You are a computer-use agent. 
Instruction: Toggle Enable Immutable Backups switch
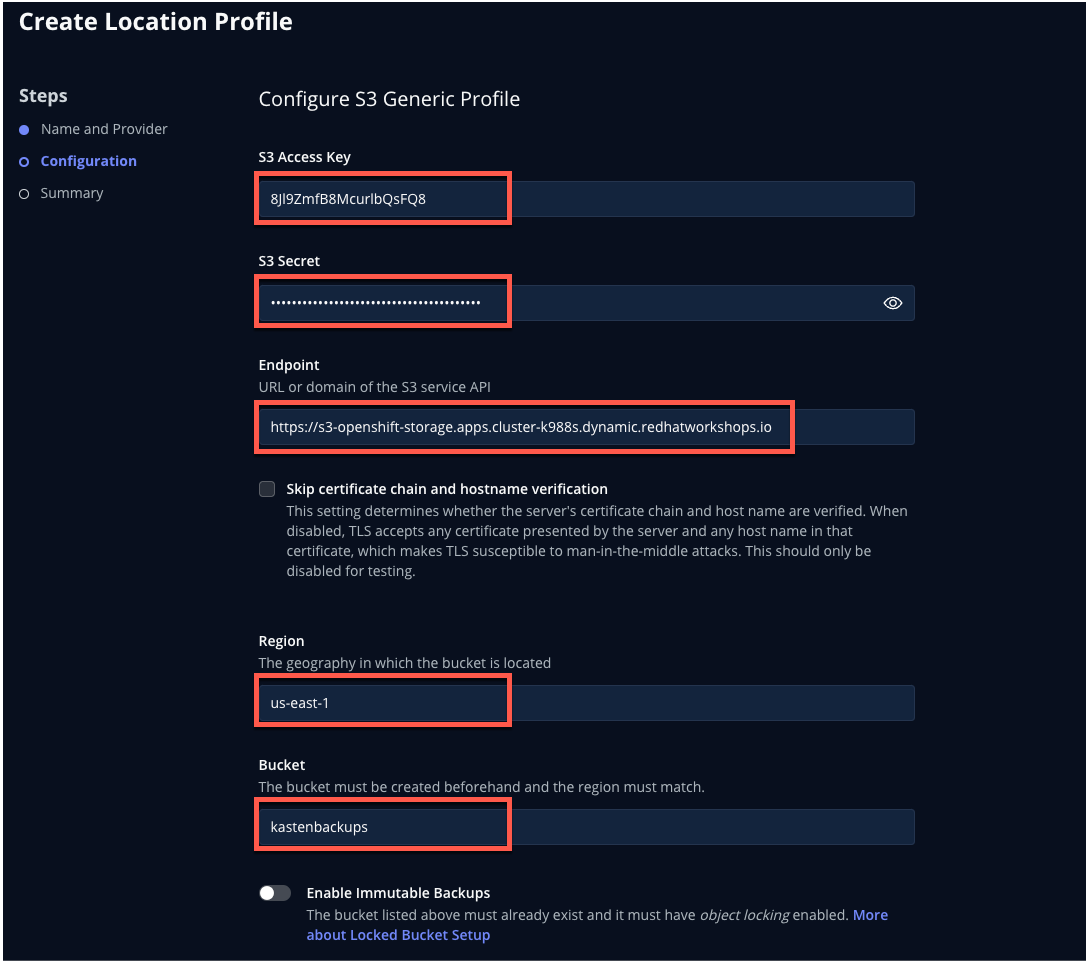tap(275, 893)
